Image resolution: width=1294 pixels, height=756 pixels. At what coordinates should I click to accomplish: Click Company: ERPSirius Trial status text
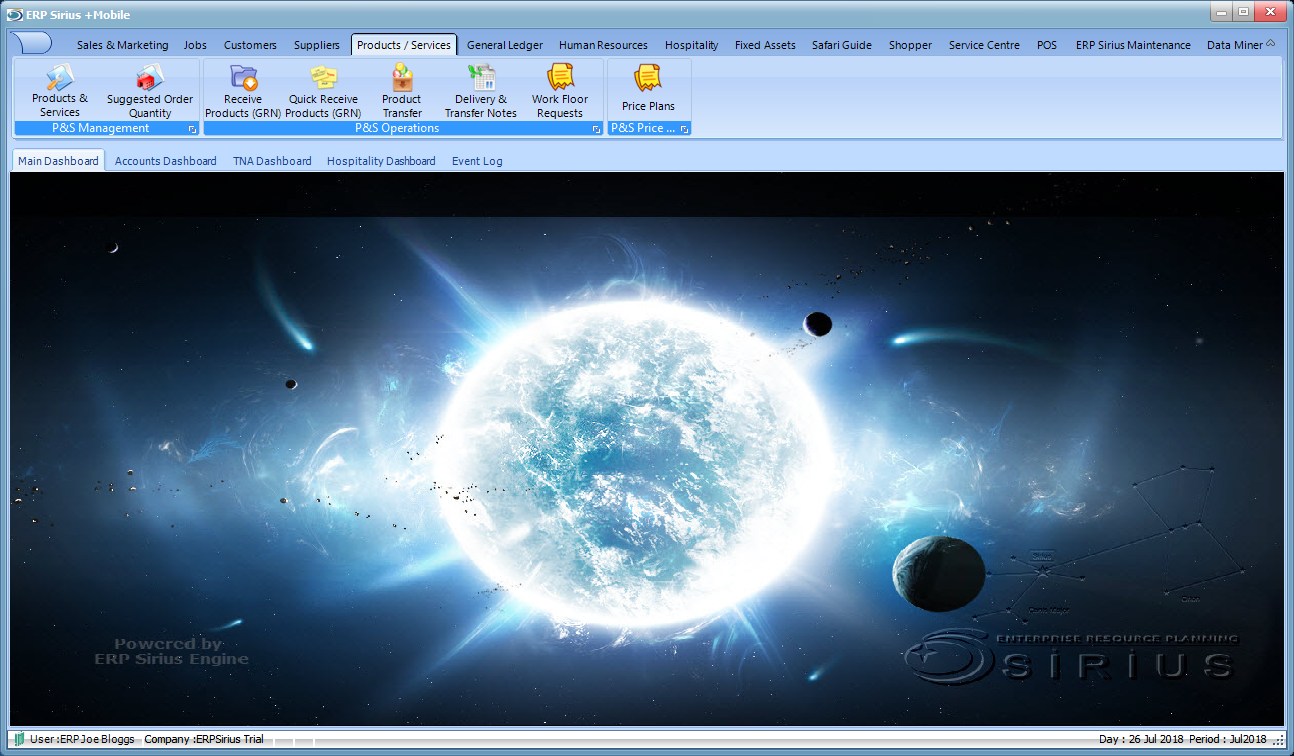point(204,739)
